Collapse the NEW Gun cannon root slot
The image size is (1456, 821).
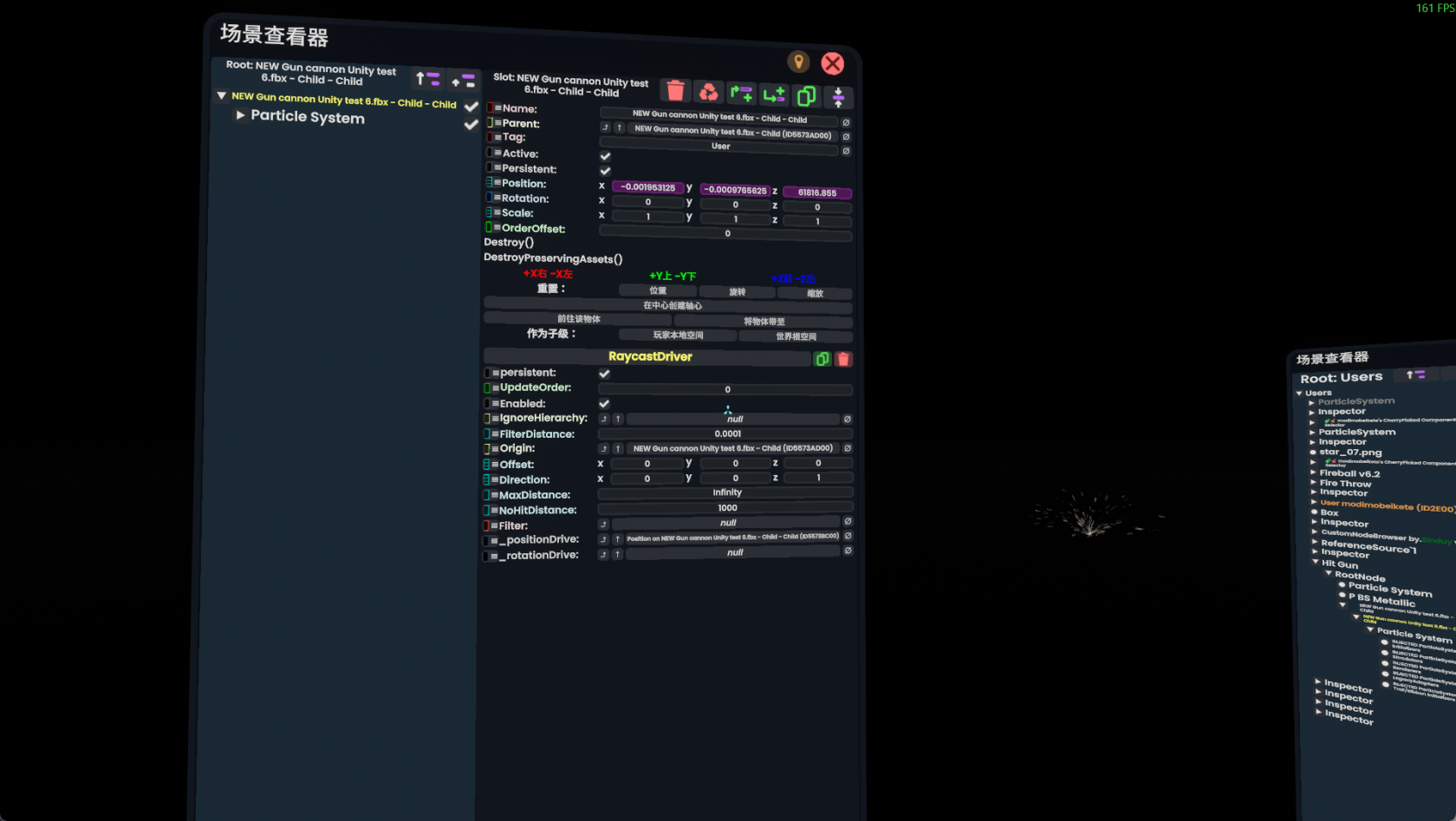click(x=222, y=96)
